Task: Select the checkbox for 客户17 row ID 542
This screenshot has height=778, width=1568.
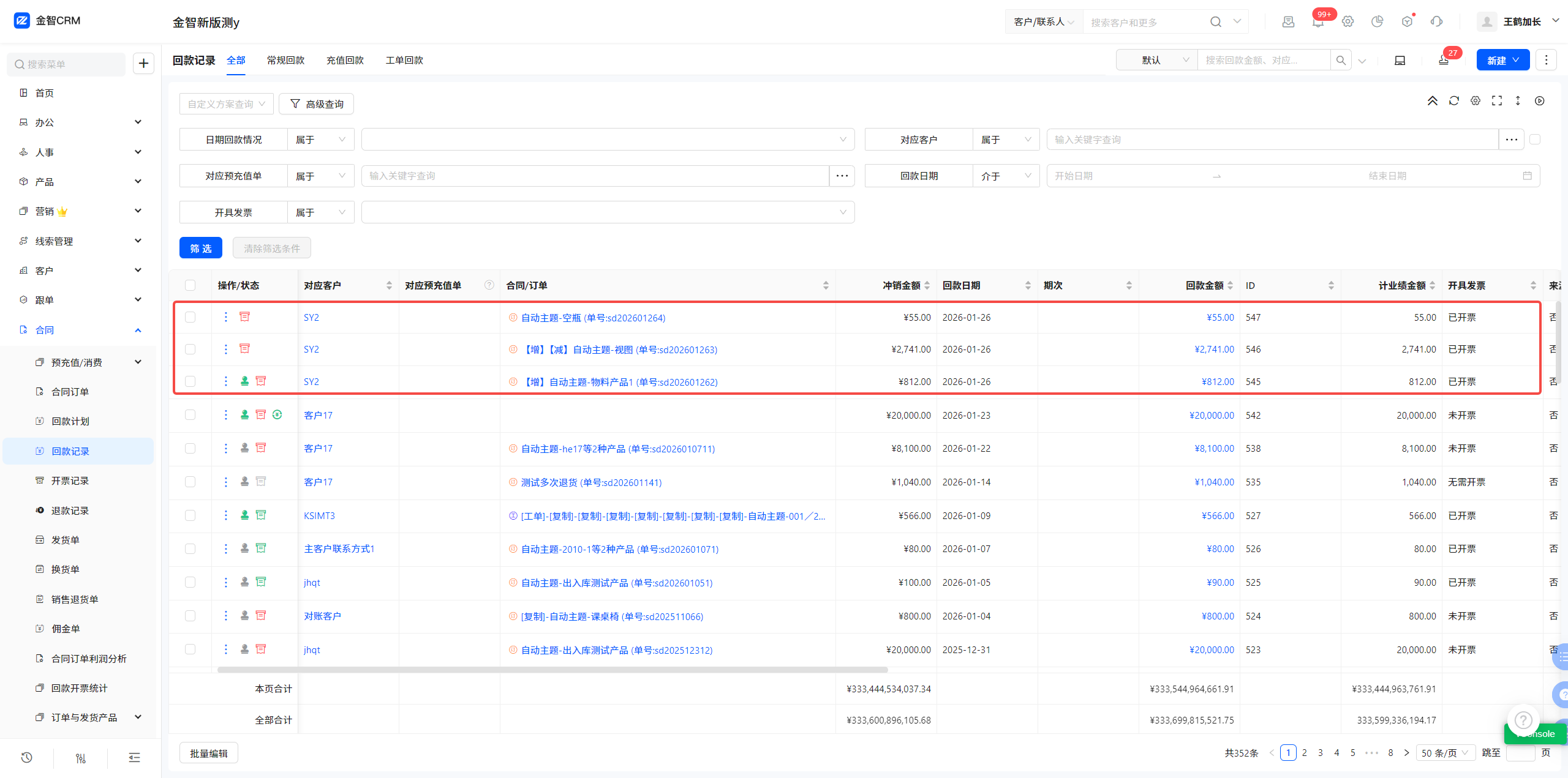Action: (x=190, y=415)
